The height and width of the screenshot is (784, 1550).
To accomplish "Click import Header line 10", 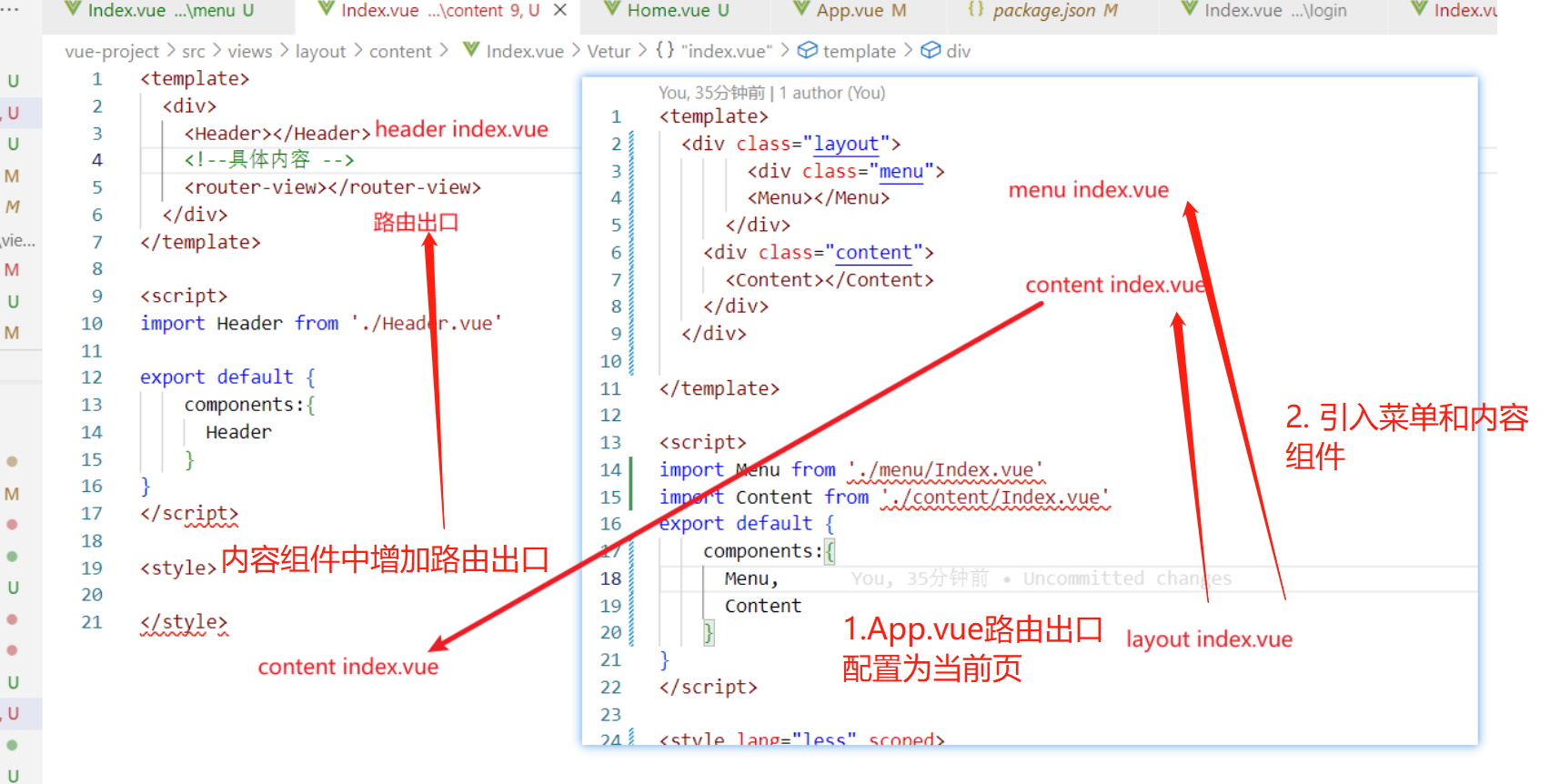I will (321, 324).
